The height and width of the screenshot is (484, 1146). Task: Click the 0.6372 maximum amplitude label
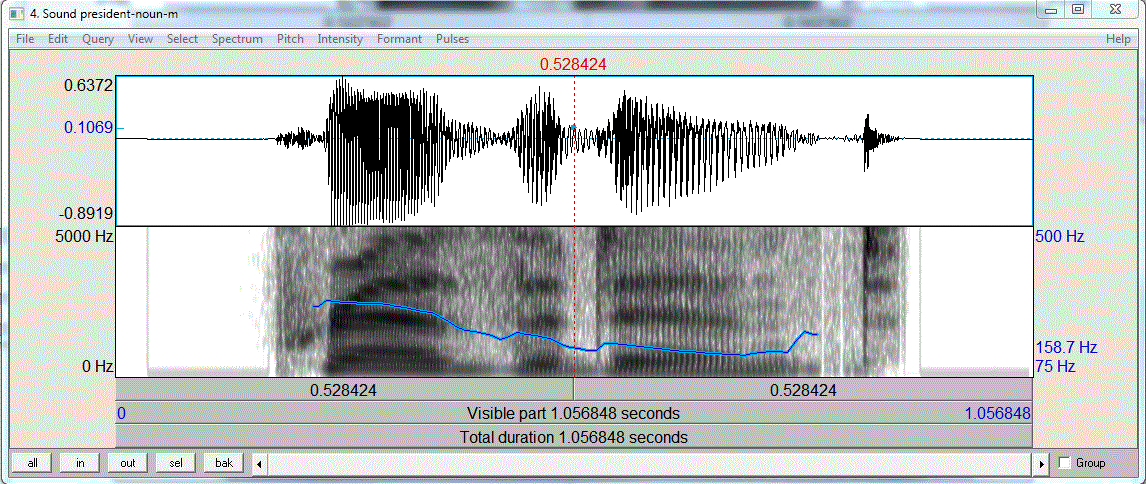pyautogui.click(x=88, y=86)
